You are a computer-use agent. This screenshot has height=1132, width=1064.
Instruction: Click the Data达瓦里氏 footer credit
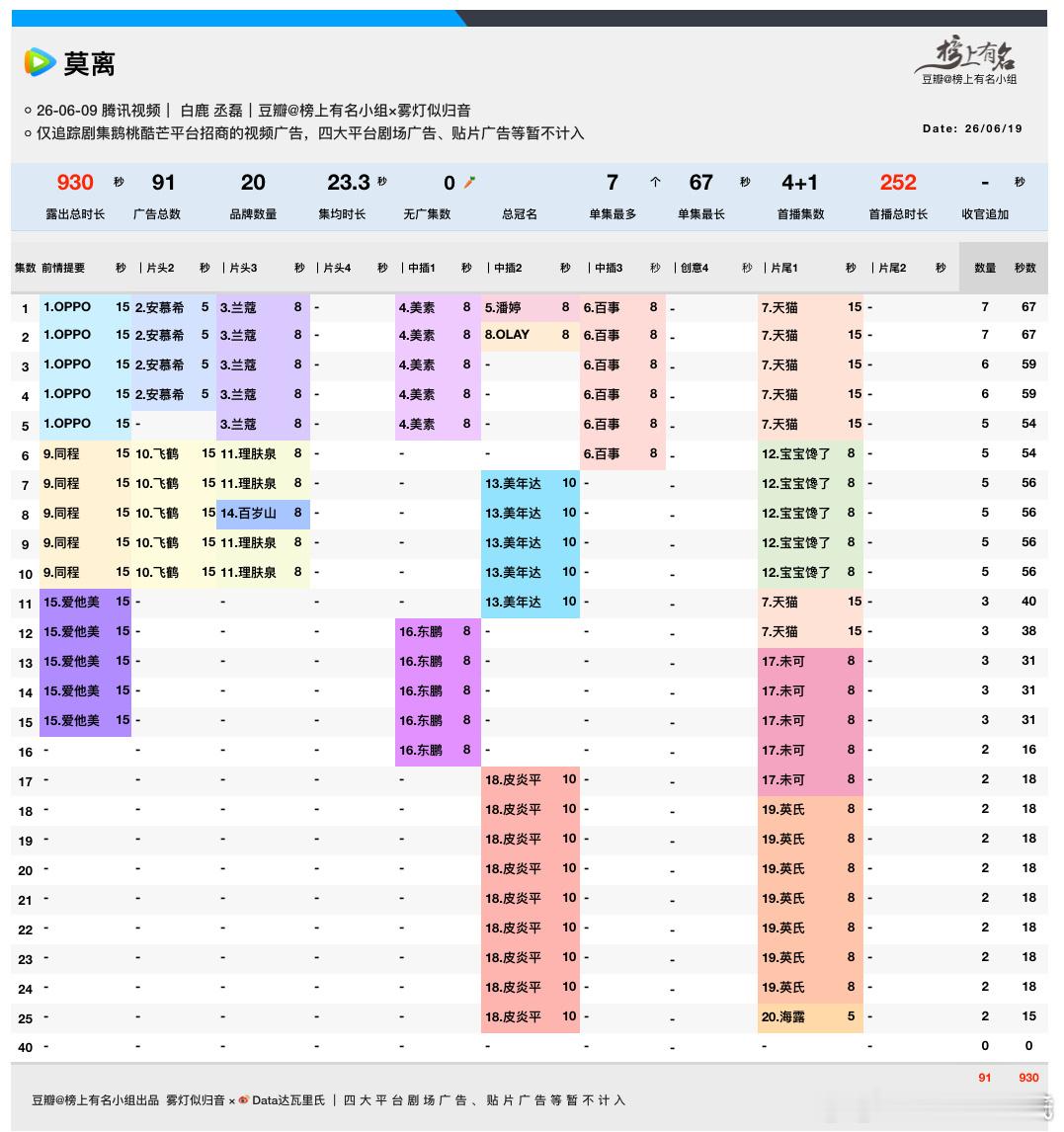click(288, 1100)
